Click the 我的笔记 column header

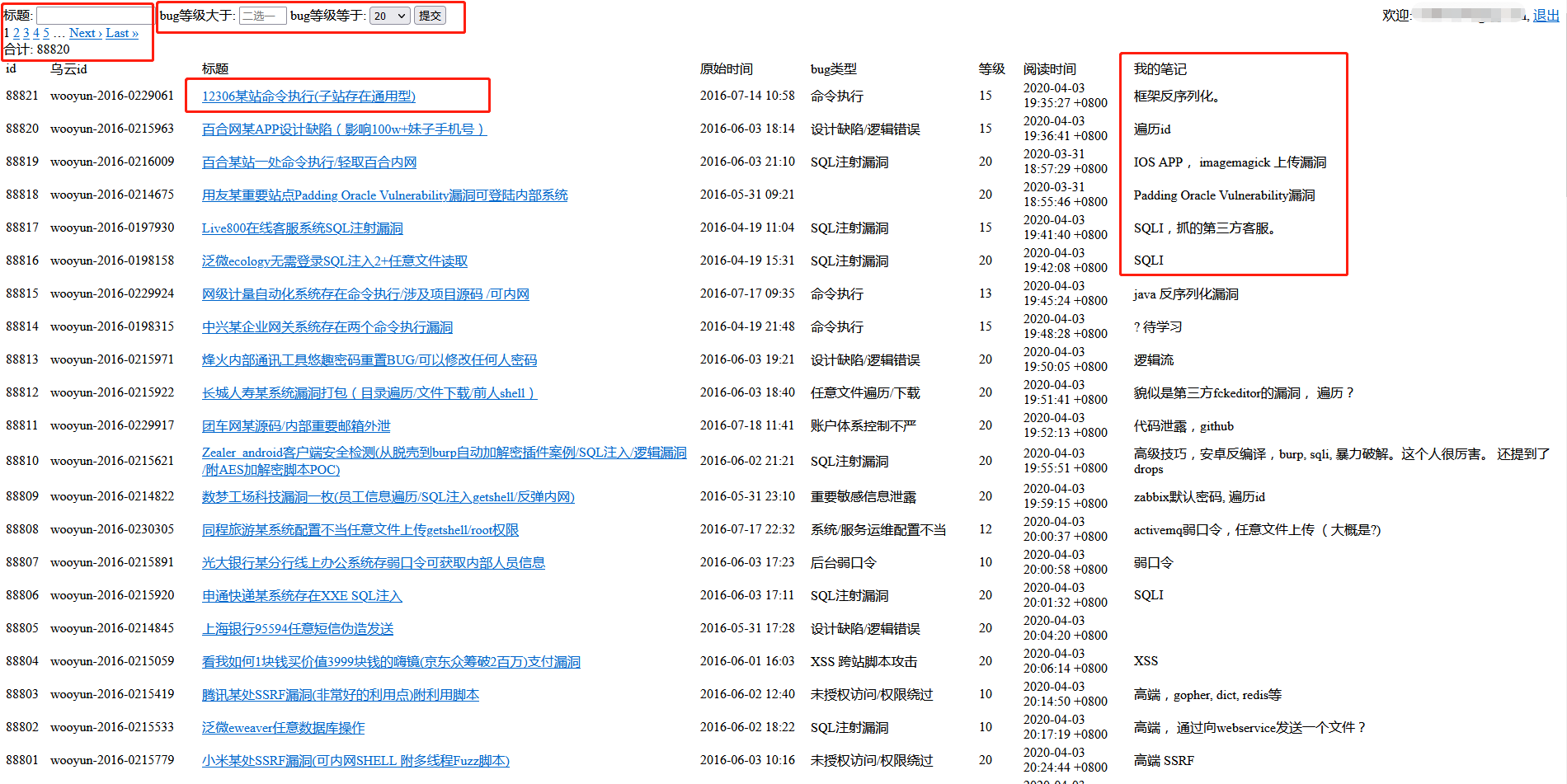pyautogui.click(x=1160, y=69)
